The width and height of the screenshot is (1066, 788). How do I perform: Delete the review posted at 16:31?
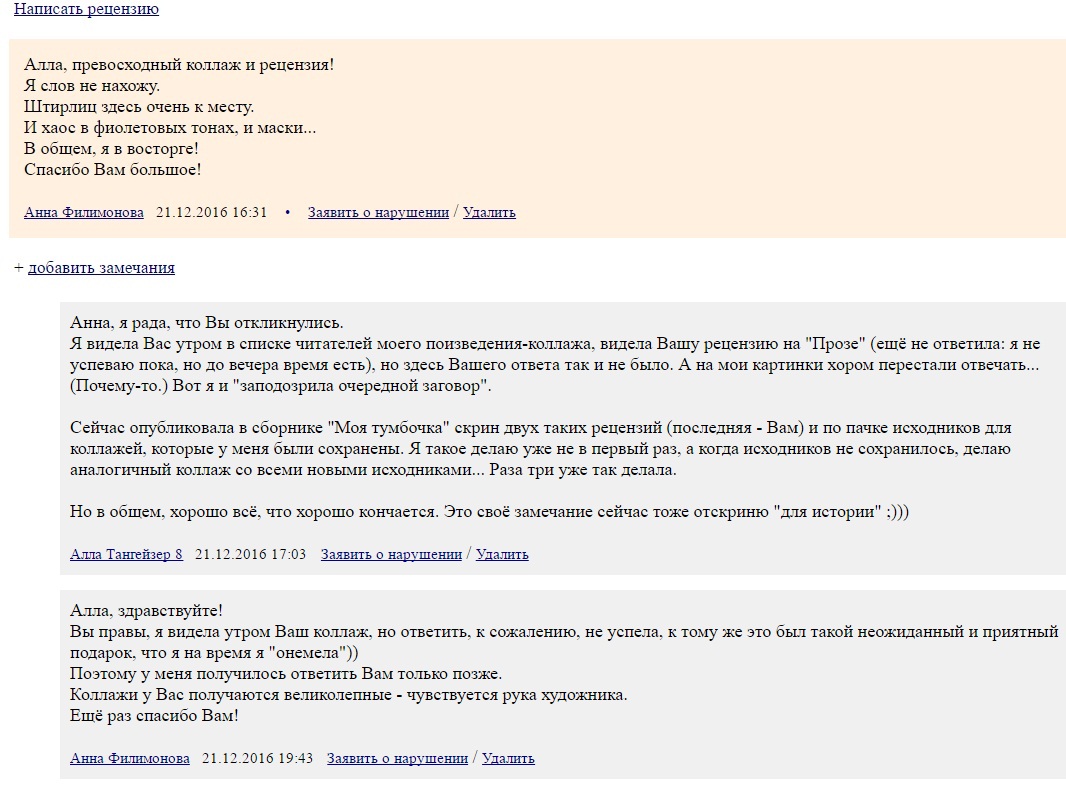point(489,212)
